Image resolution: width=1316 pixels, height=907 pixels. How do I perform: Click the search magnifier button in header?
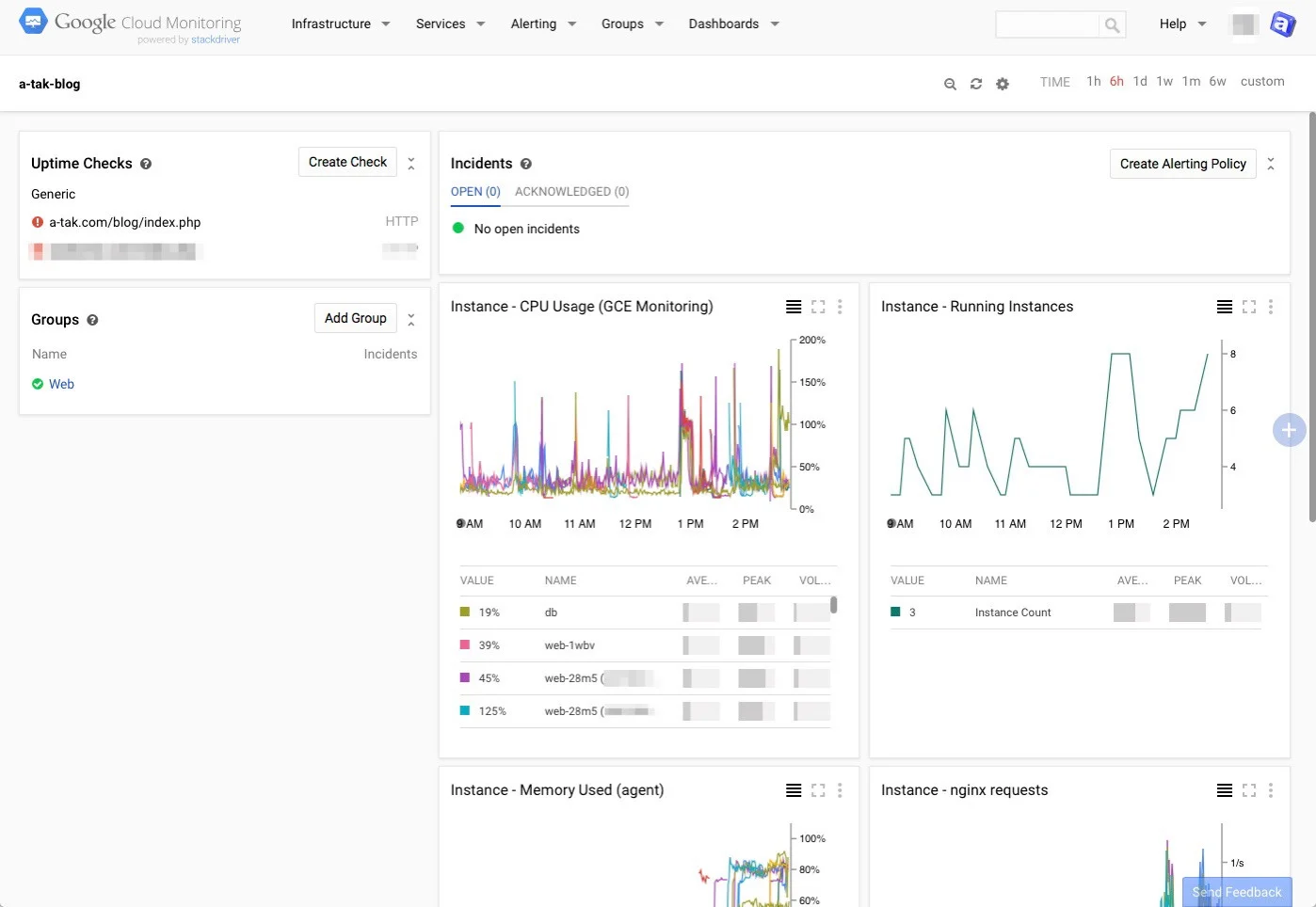[1113, 24]
